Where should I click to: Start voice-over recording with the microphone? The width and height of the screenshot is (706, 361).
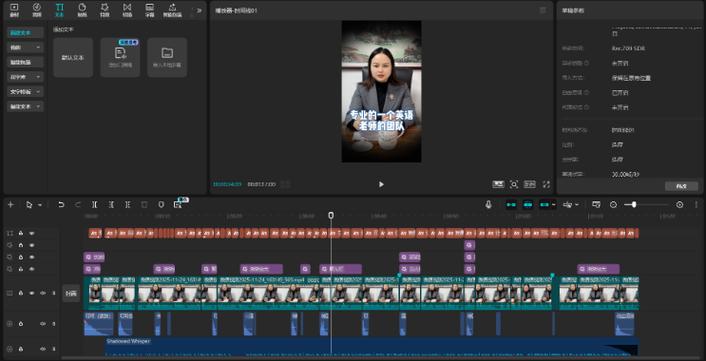click(x=489, y=204)
